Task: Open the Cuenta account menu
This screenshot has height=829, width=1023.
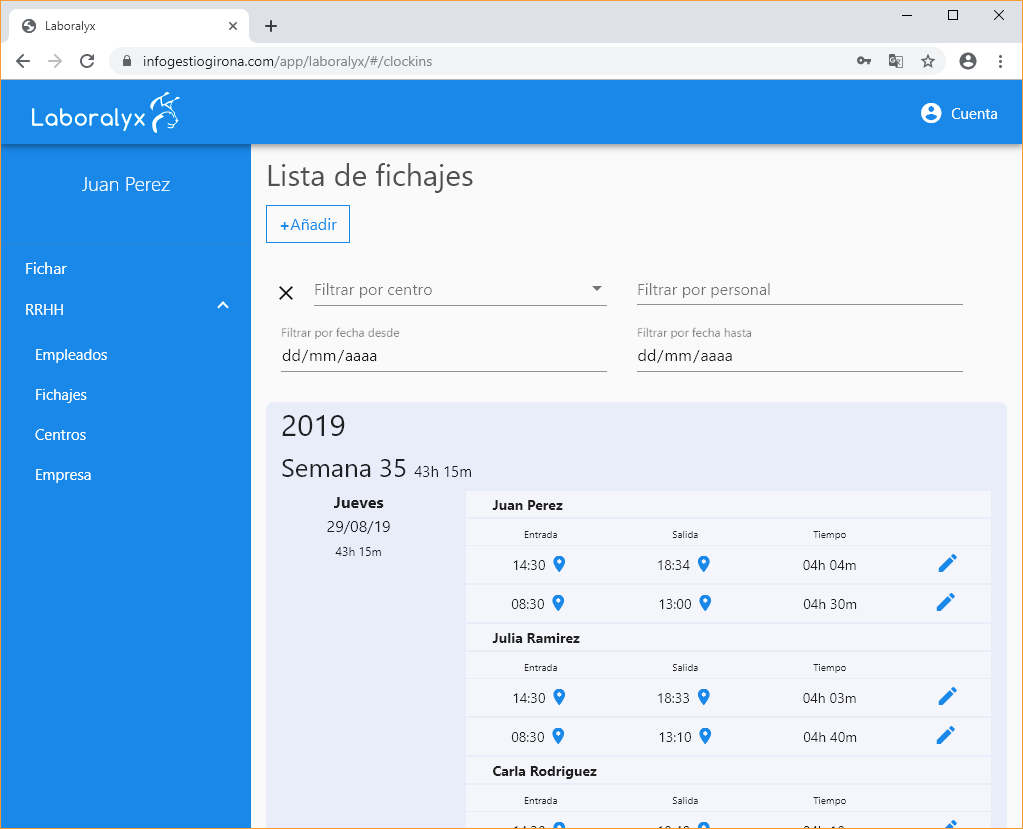Action: [958, 113]
